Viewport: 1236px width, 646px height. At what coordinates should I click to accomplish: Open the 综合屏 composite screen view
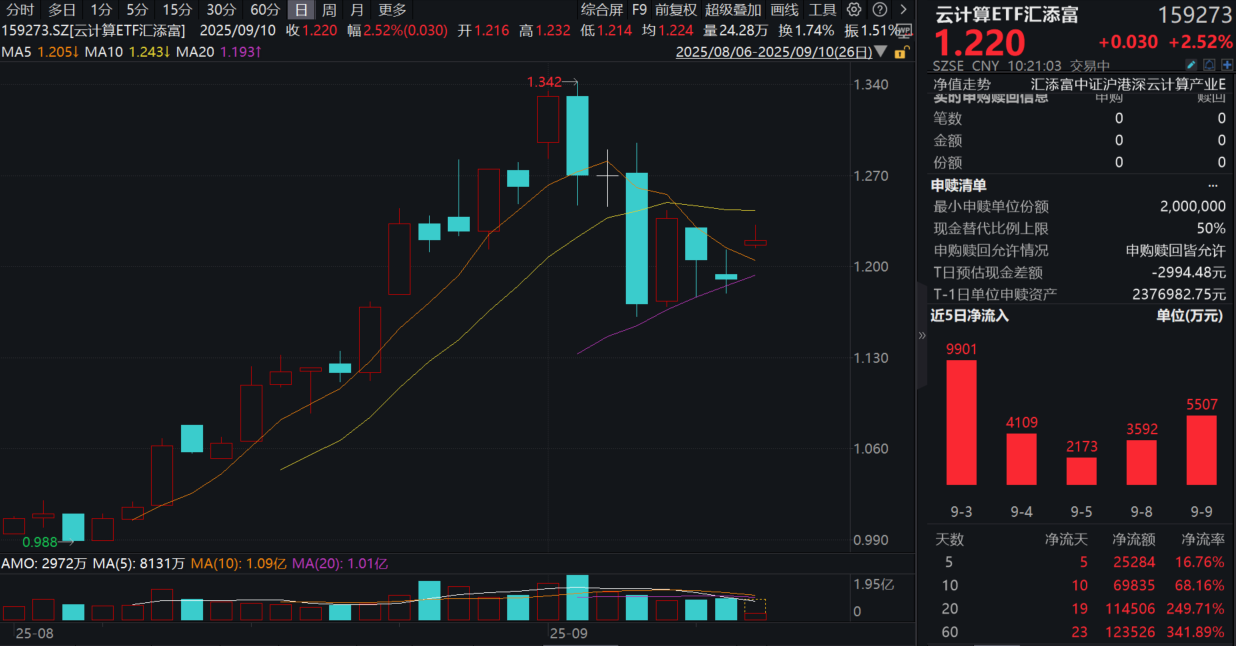[603, 10]
